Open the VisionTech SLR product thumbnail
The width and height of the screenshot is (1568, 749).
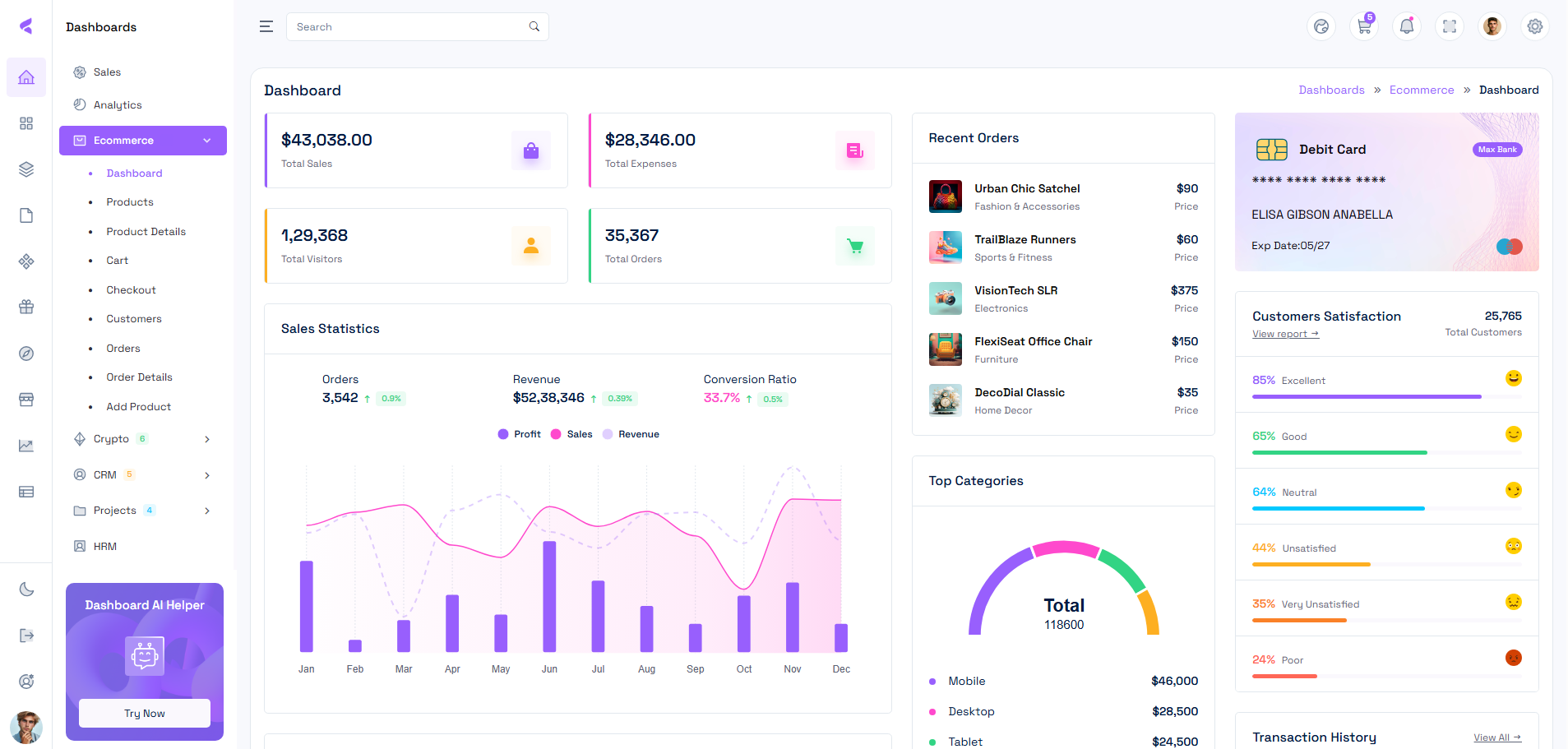coord(945,298)
